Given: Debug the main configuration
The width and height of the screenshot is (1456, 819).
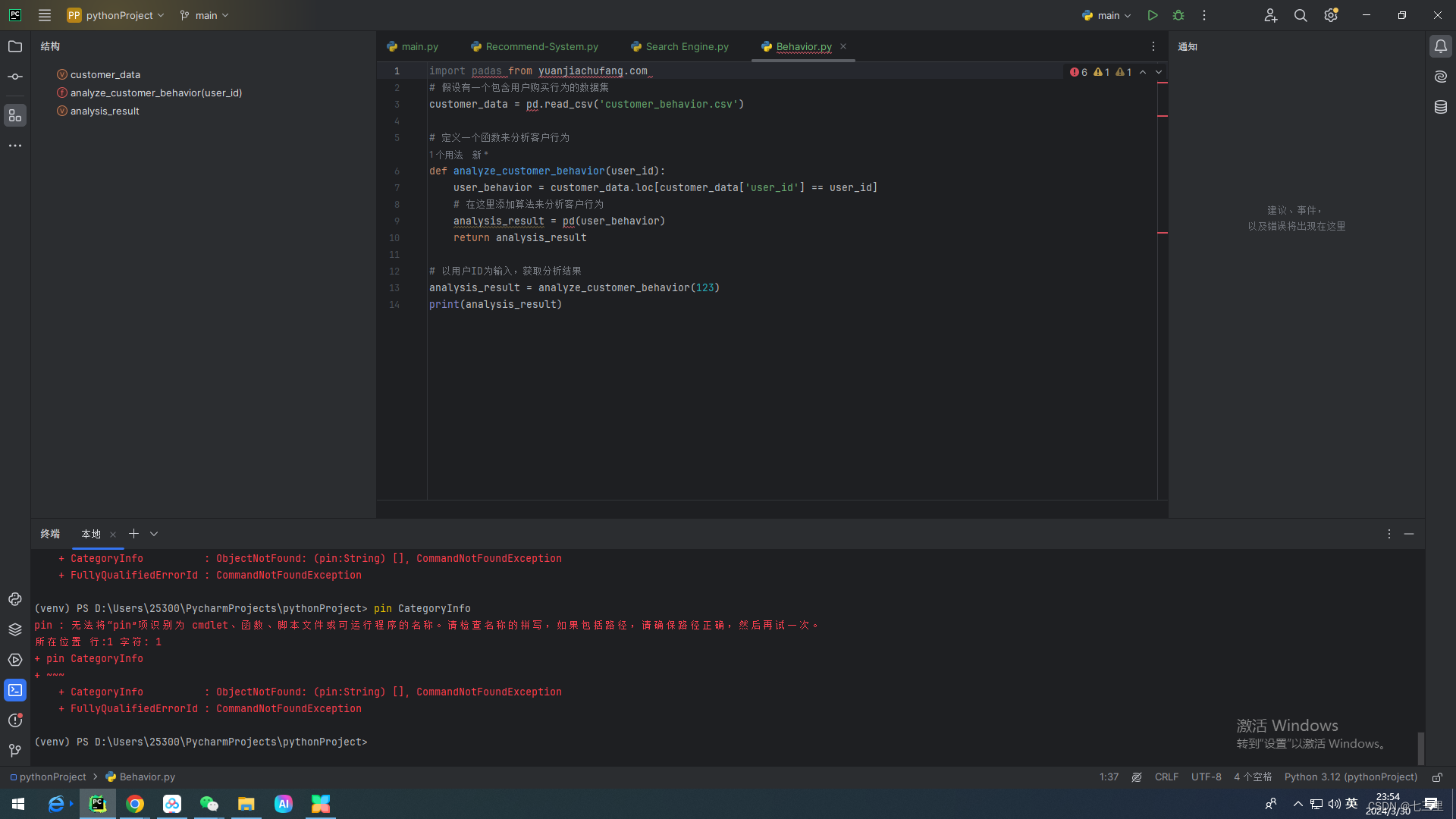Looking at the screenshot, I should 1178,15.
